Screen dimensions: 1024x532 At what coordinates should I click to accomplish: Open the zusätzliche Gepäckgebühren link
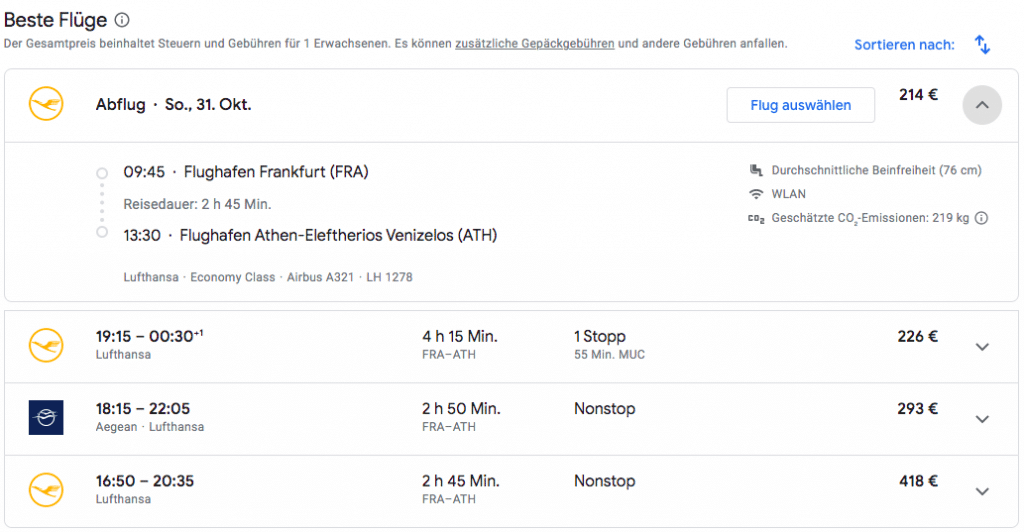pos(534,44)
